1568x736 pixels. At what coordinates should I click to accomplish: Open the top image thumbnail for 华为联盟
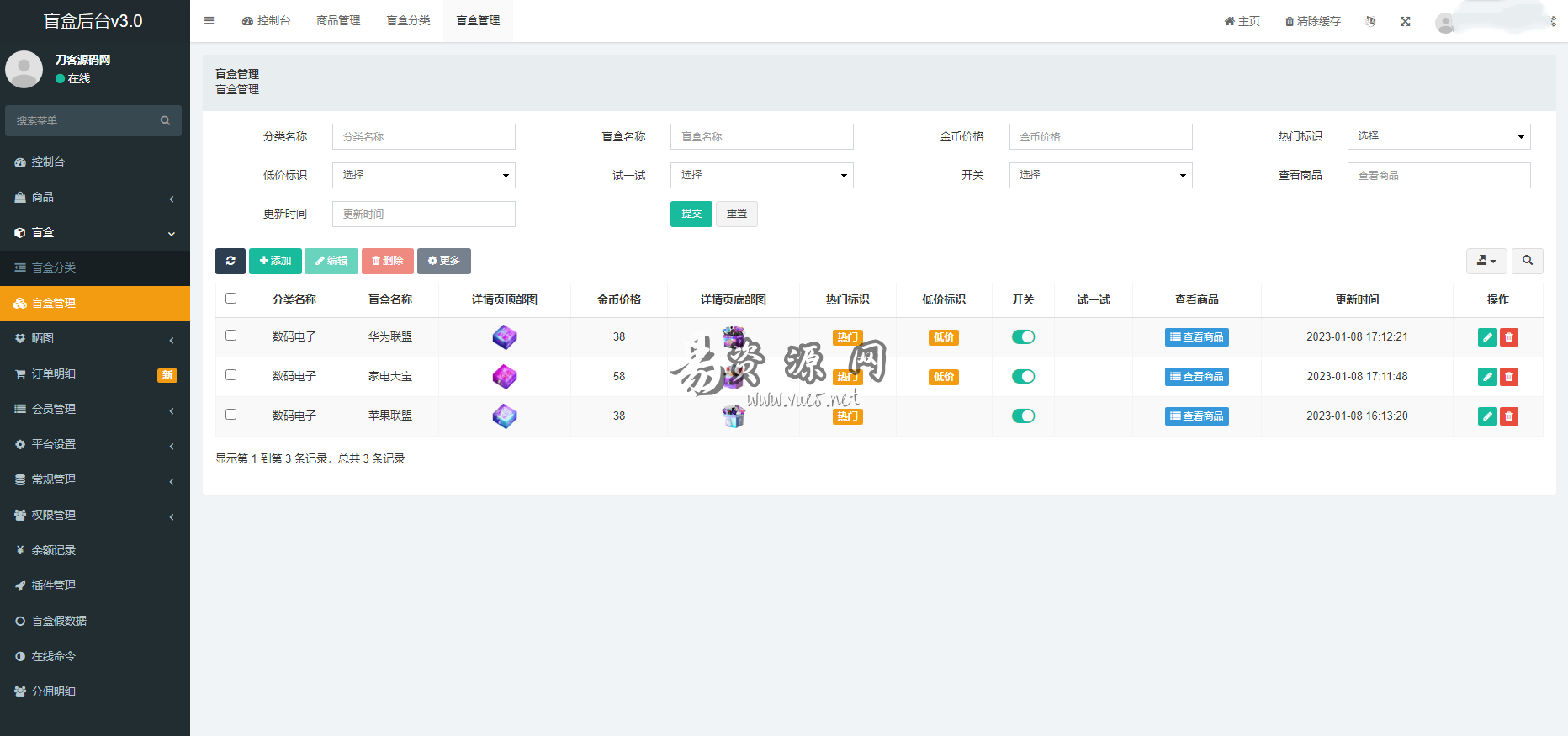click(505, 337)
